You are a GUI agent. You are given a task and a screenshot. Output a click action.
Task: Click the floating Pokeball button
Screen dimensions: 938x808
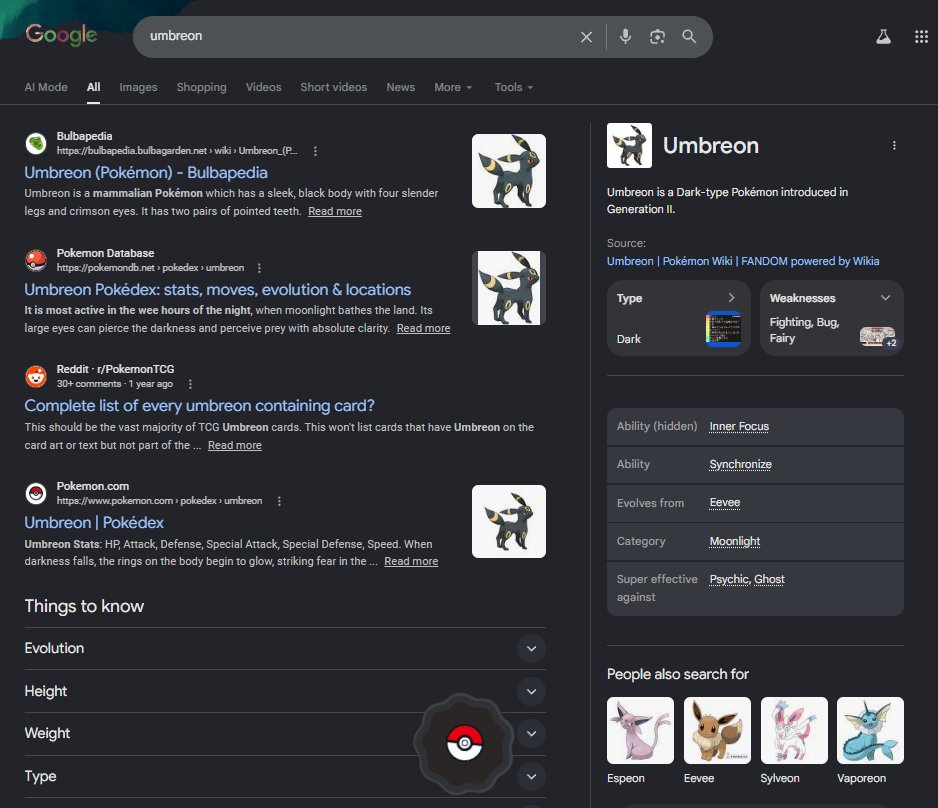click(464, 743)
